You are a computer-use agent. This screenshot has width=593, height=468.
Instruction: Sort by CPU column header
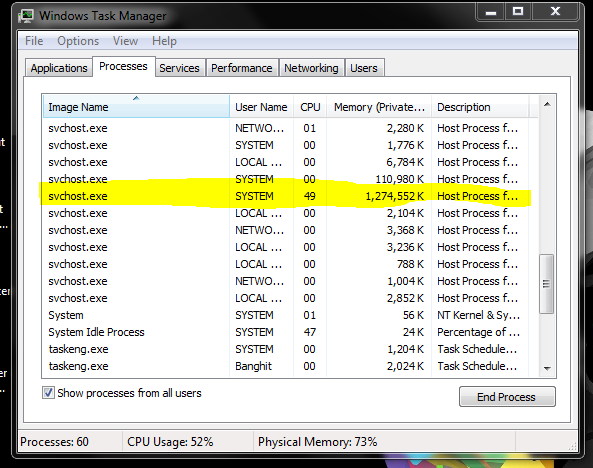[310, 107]
